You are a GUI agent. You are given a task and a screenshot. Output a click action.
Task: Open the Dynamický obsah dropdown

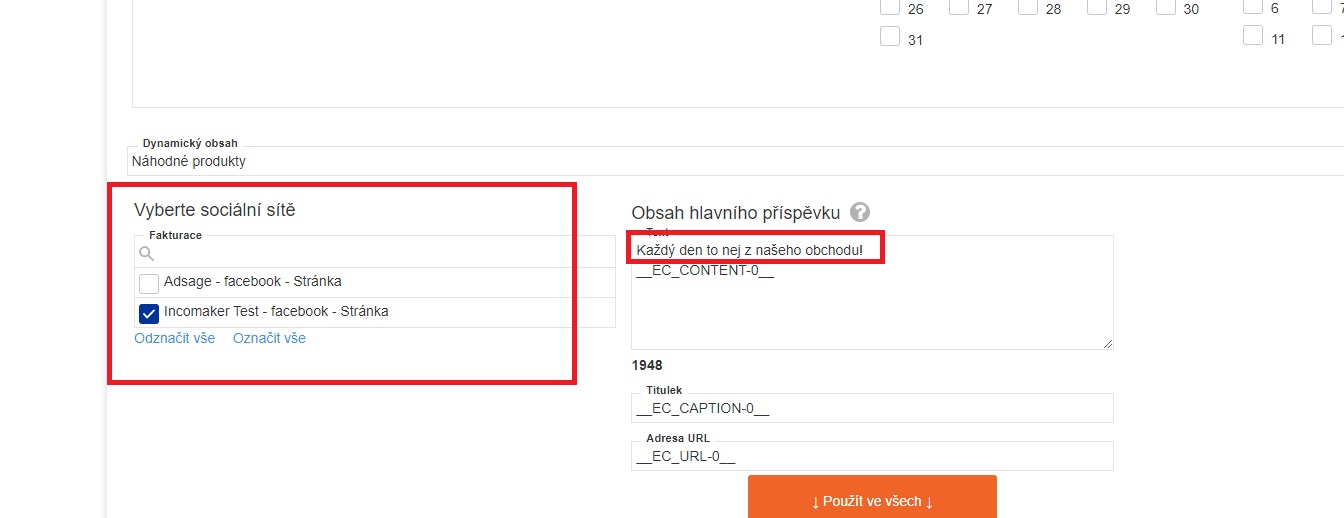(x=736, y=161)
